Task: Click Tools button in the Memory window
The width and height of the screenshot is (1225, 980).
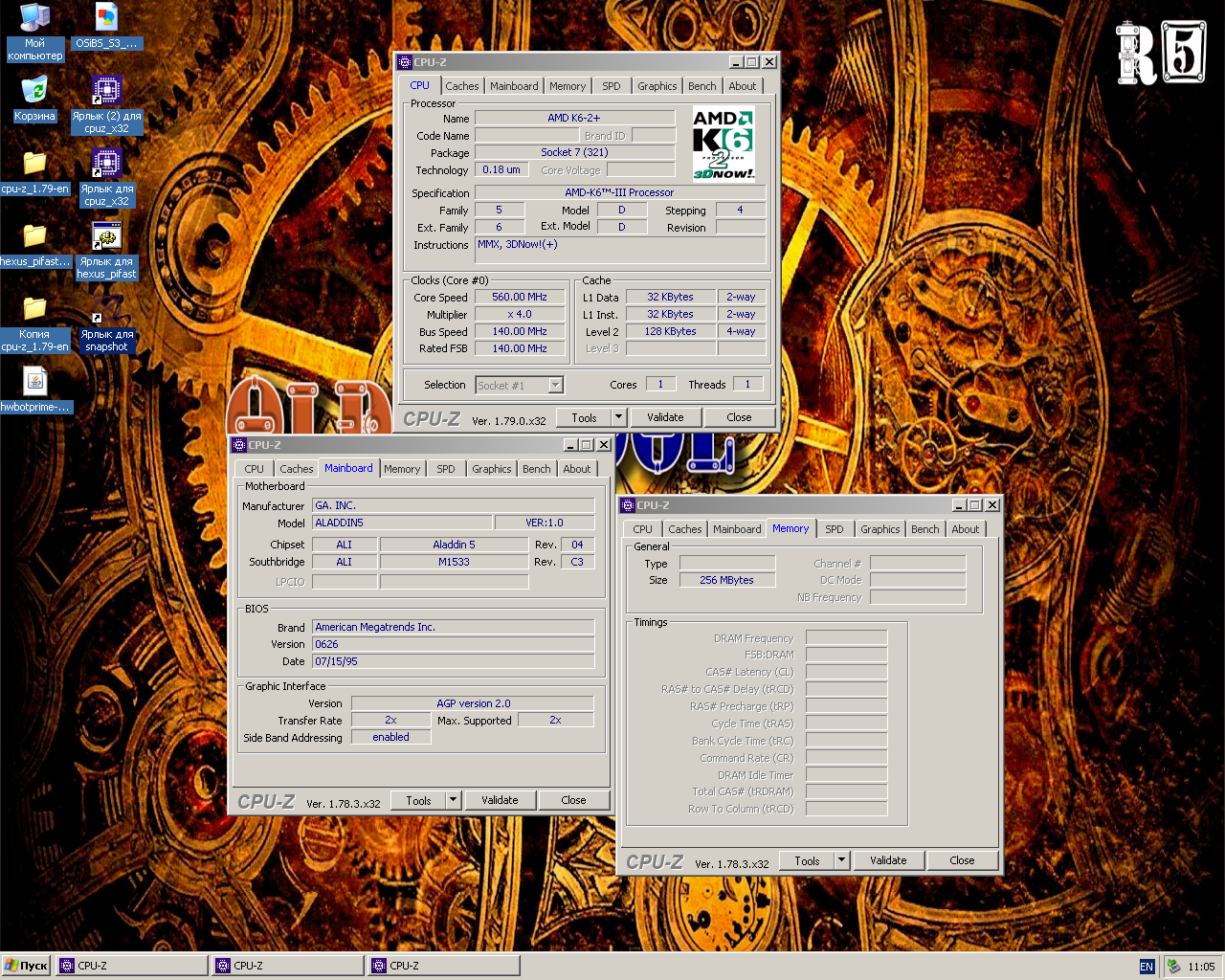Action: (x=807, y=860)
